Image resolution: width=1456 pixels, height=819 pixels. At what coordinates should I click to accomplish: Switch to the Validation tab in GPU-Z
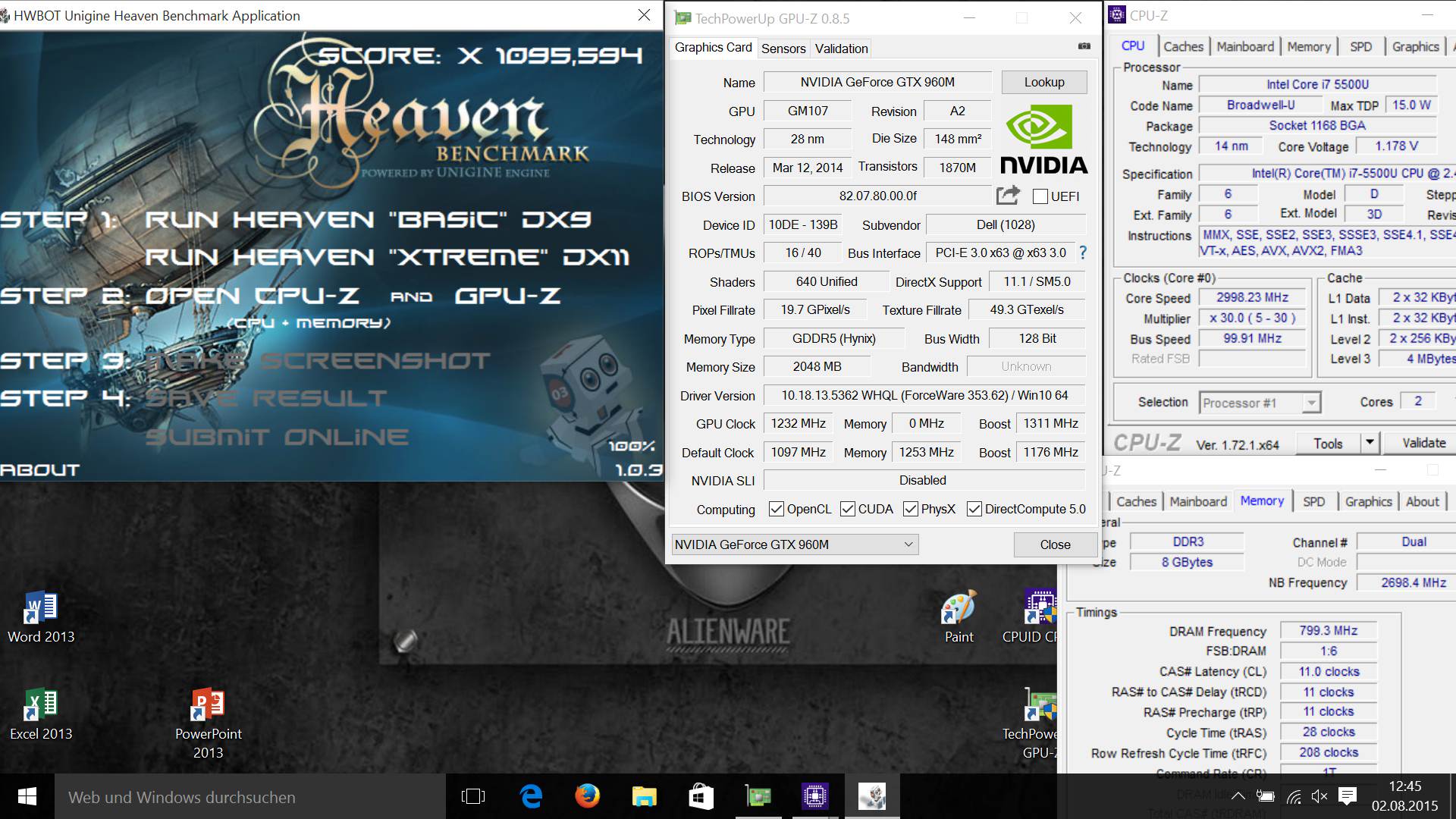(x=841, y=49)
